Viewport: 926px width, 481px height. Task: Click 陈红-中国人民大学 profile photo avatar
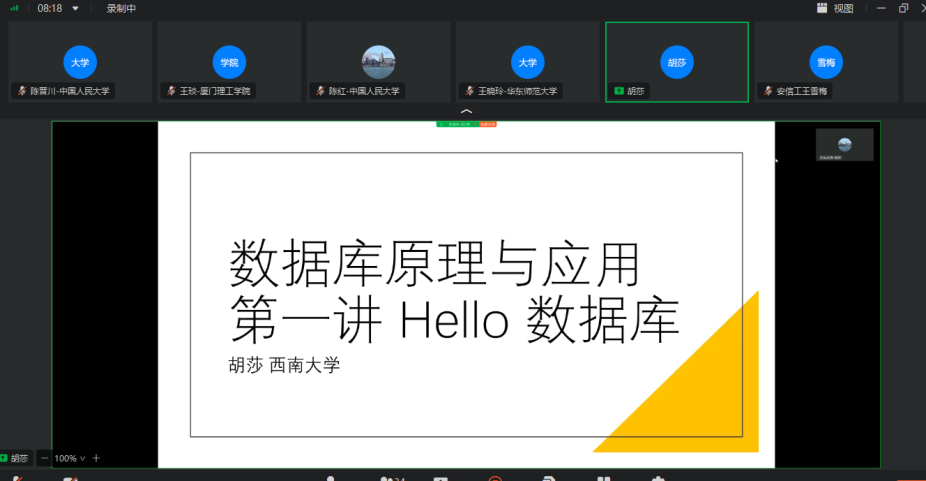(x=378, y=62)
